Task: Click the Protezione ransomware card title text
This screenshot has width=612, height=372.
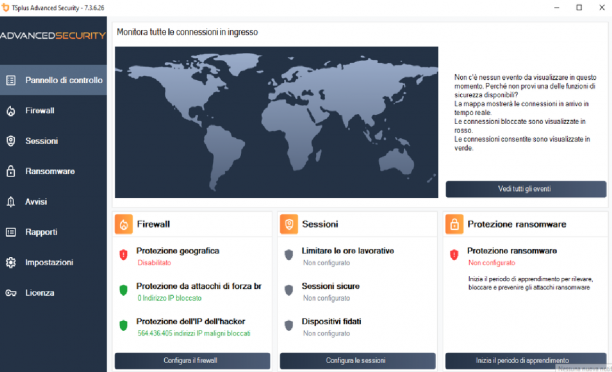Action: tap(517, 224)
